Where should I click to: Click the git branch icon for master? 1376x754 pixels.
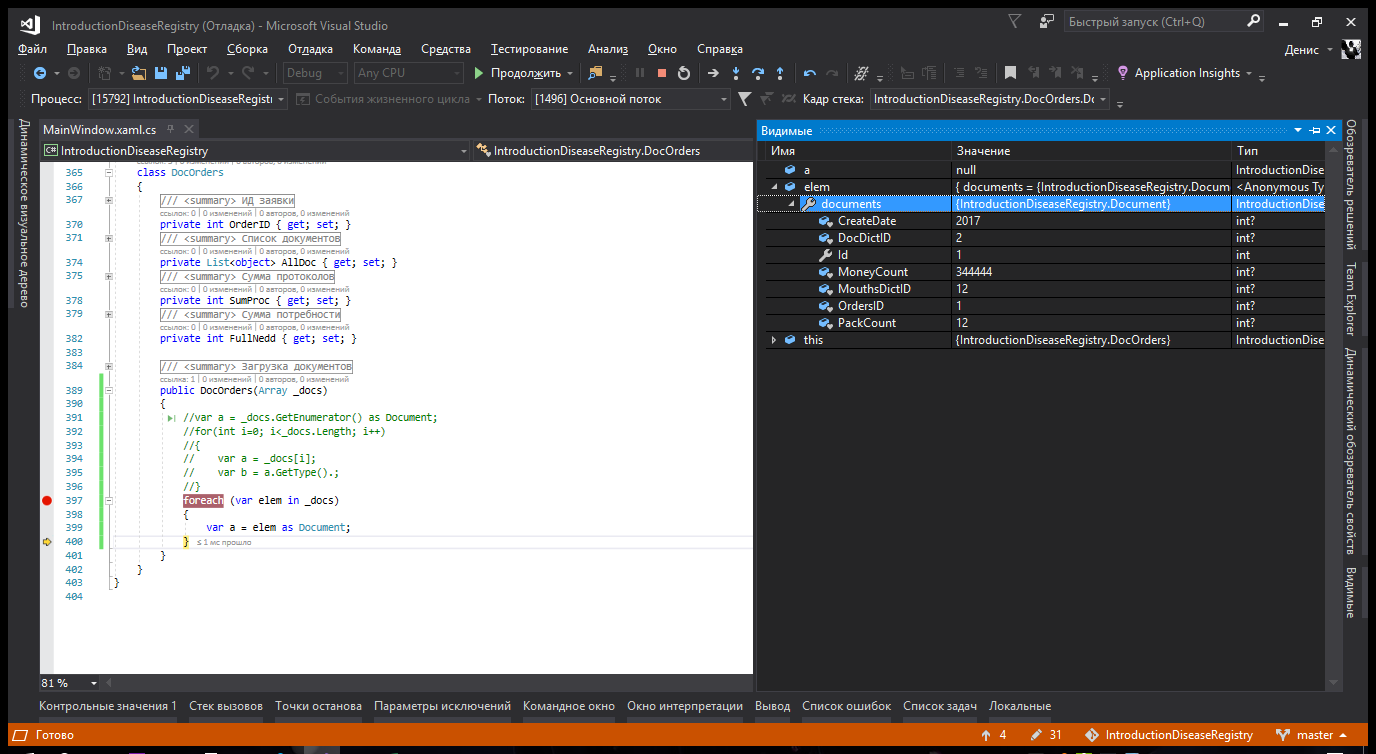1283,735
